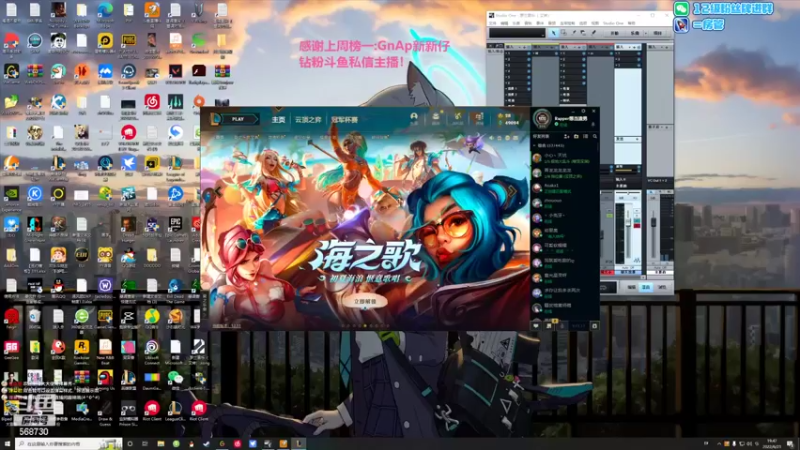Click the 浏览 view button in Studio One

coord(662,287)
